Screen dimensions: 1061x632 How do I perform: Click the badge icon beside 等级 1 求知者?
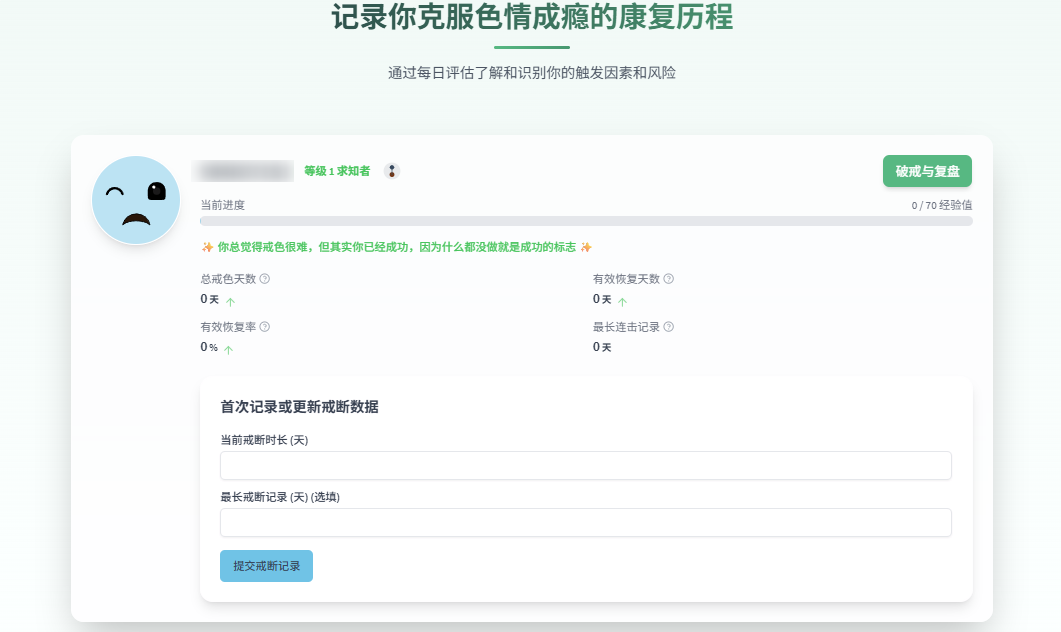tap(392, 171)
